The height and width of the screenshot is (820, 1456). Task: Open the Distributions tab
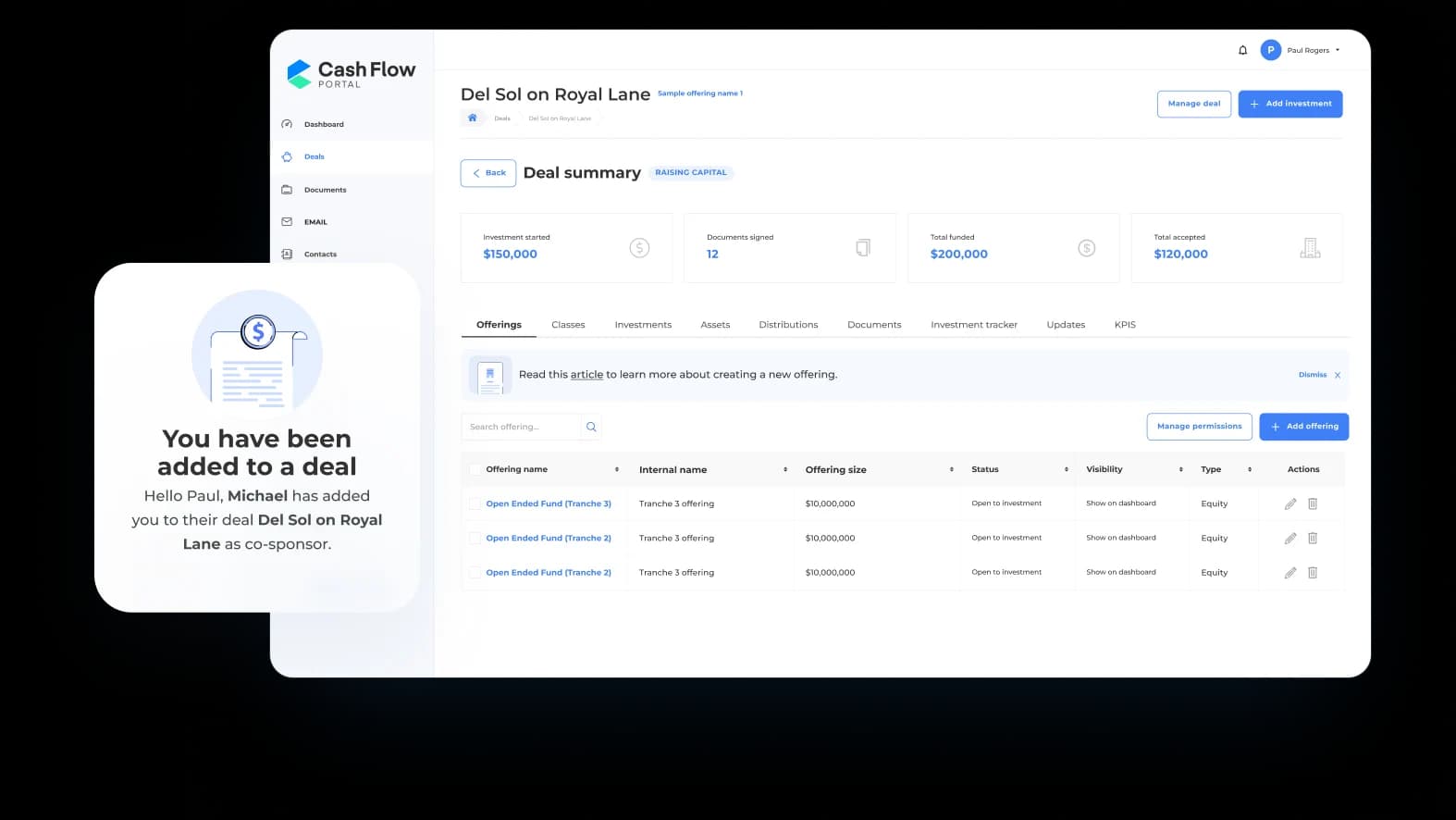click(x=788, y=325)
